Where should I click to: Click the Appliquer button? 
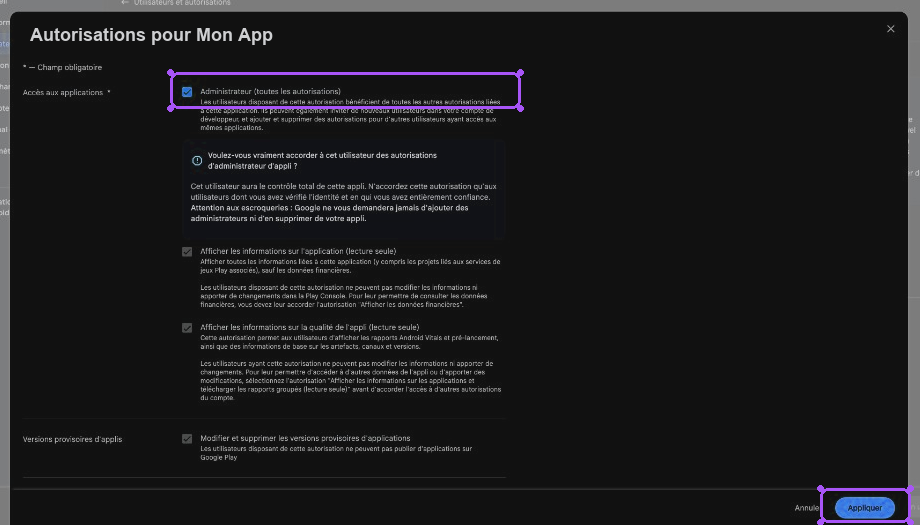click(x=864, y=508)
